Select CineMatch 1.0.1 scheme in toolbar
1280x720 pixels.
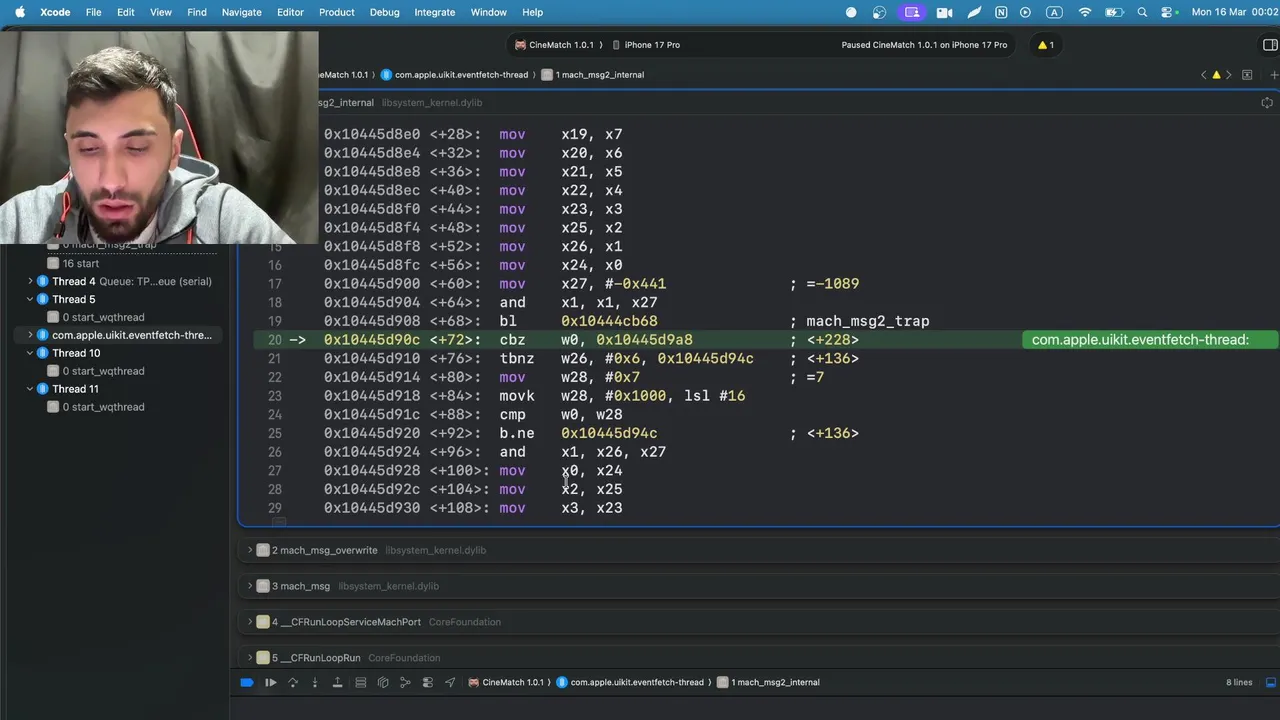tap(554, 45)
